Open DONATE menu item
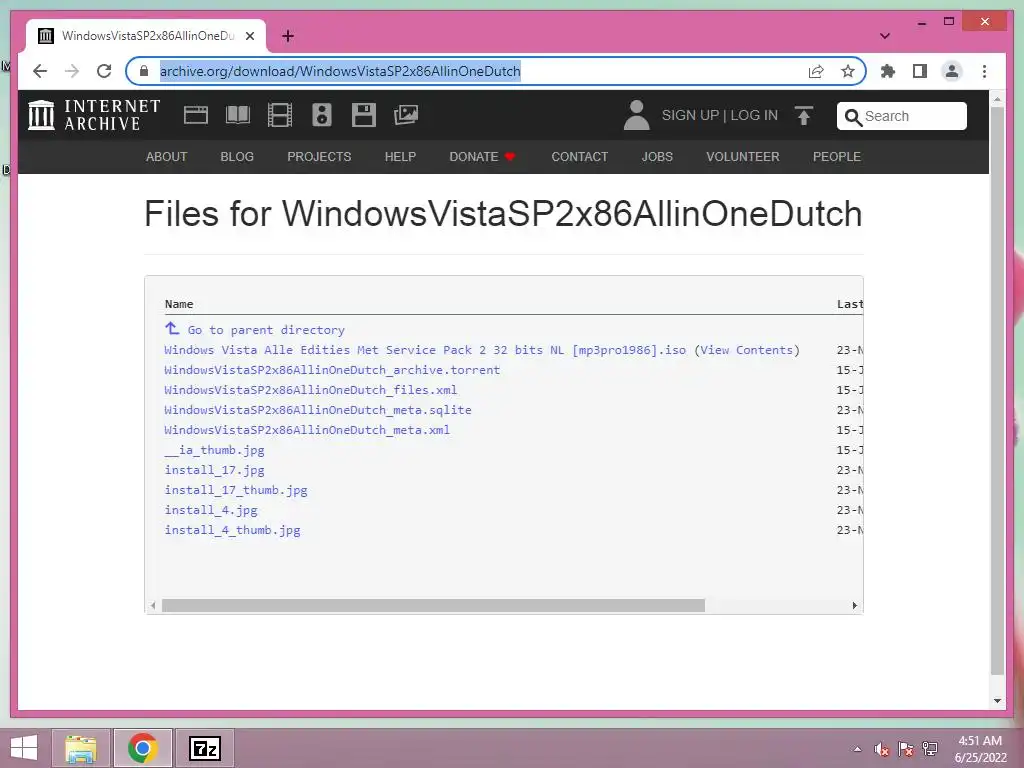 (482, 157)
